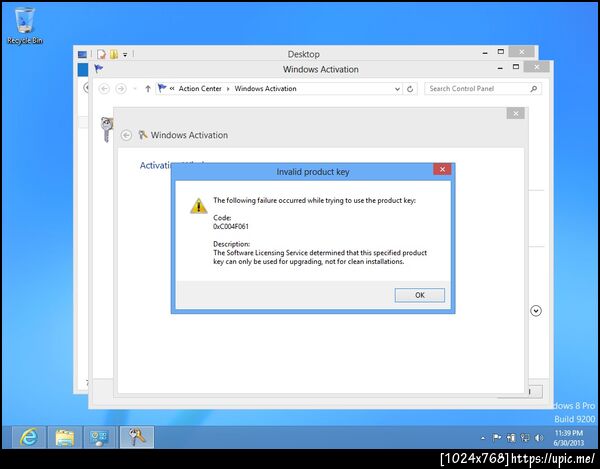Open the recent locations dropdown arrow beside Forward

[135, 89]
